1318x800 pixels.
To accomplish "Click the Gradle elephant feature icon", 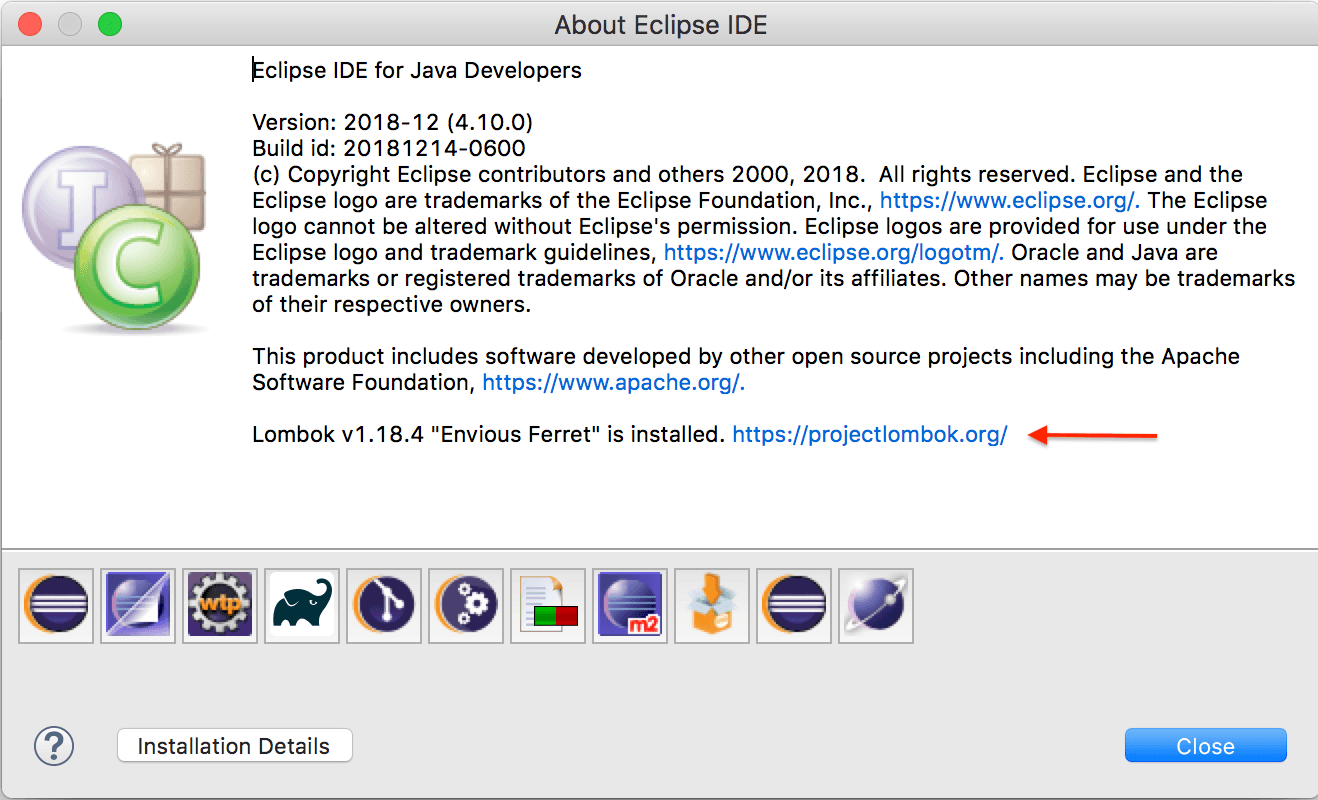I will pos(302,605).
